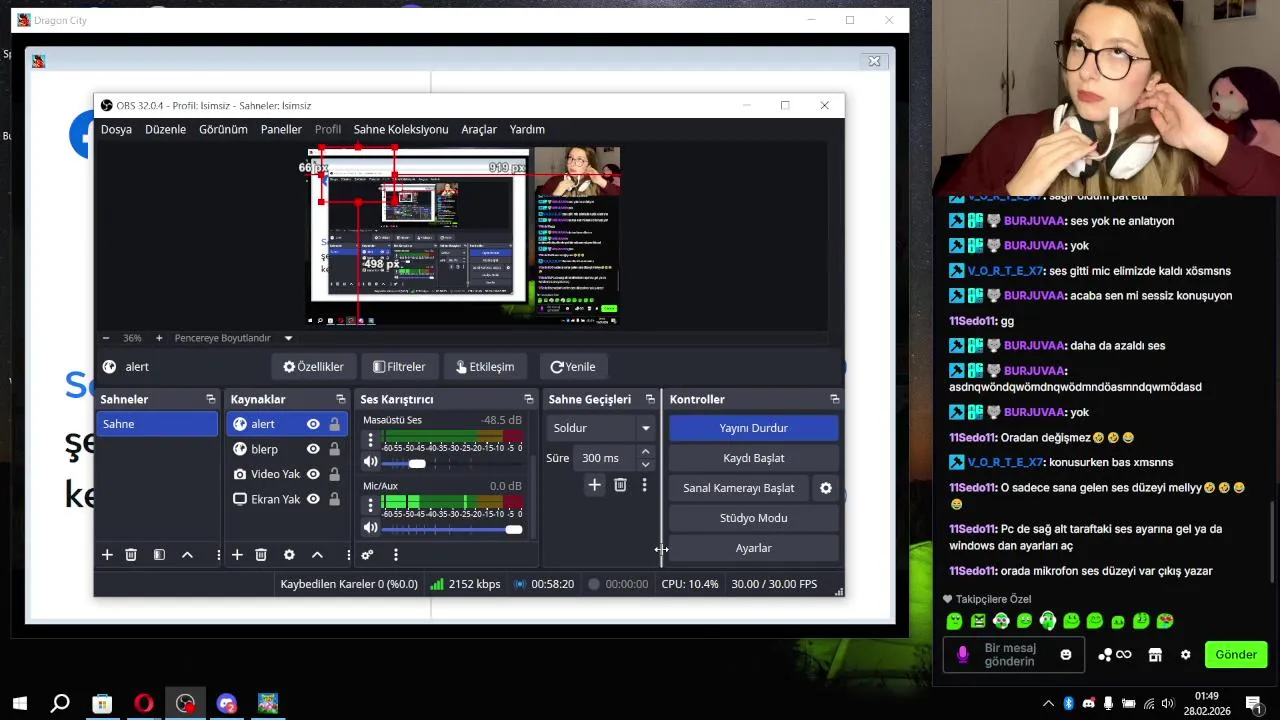
Task: Click Yayını Durdur to stop streaming
Action: click(x=754, y=428)
